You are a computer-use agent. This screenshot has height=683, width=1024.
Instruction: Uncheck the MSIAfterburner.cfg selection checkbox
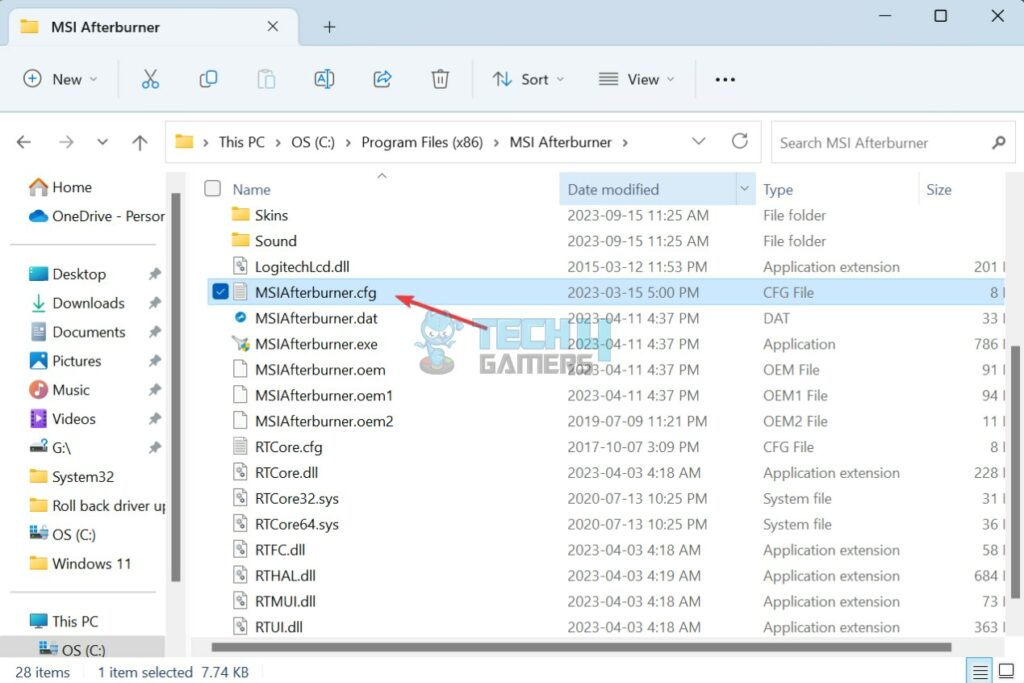tap(220, 292)
